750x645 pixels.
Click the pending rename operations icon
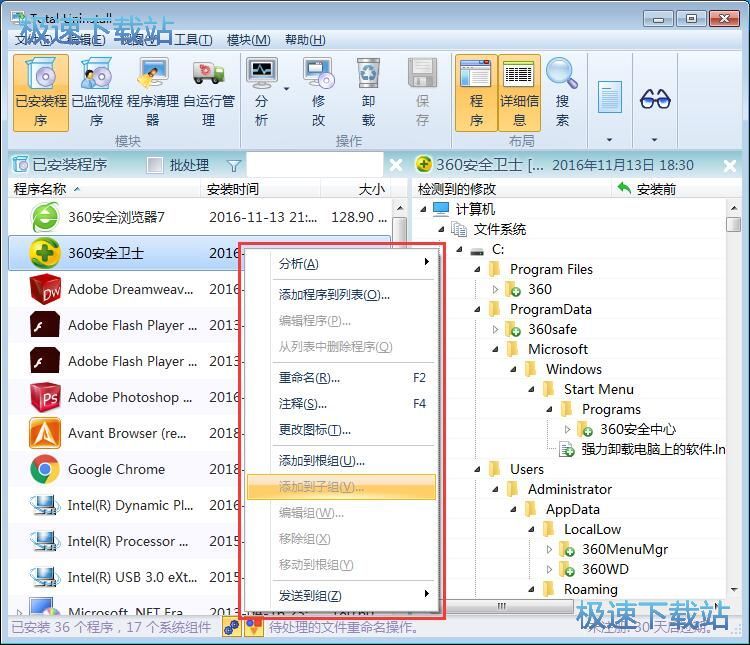pos(254,627)
